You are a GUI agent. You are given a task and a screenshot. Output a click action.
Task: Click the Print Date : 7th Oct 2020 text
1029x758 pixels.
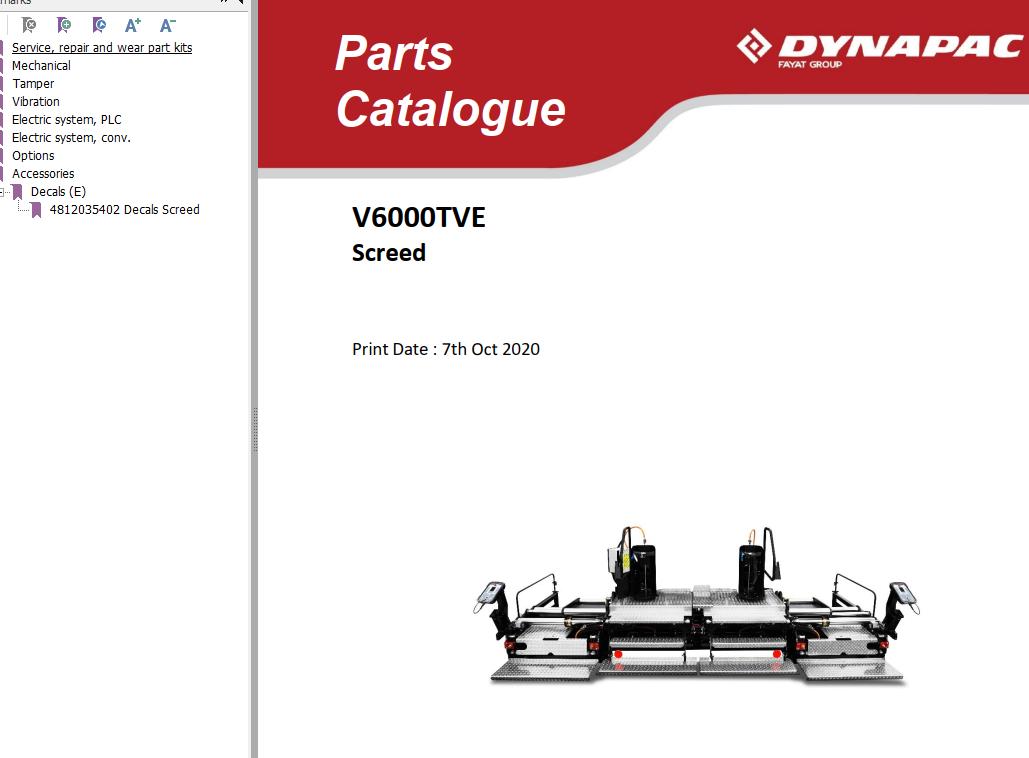point(446,349)
